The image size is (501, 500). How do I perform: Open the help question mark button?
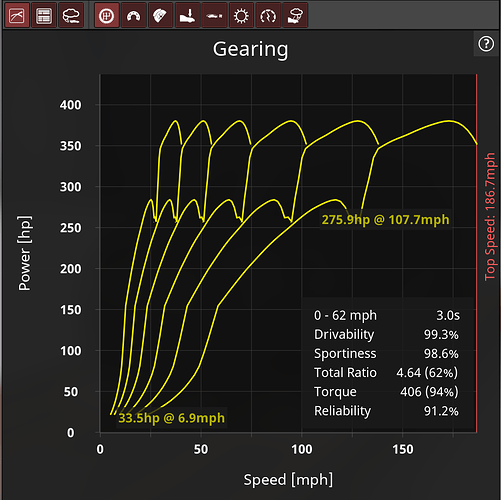[486, 44]
